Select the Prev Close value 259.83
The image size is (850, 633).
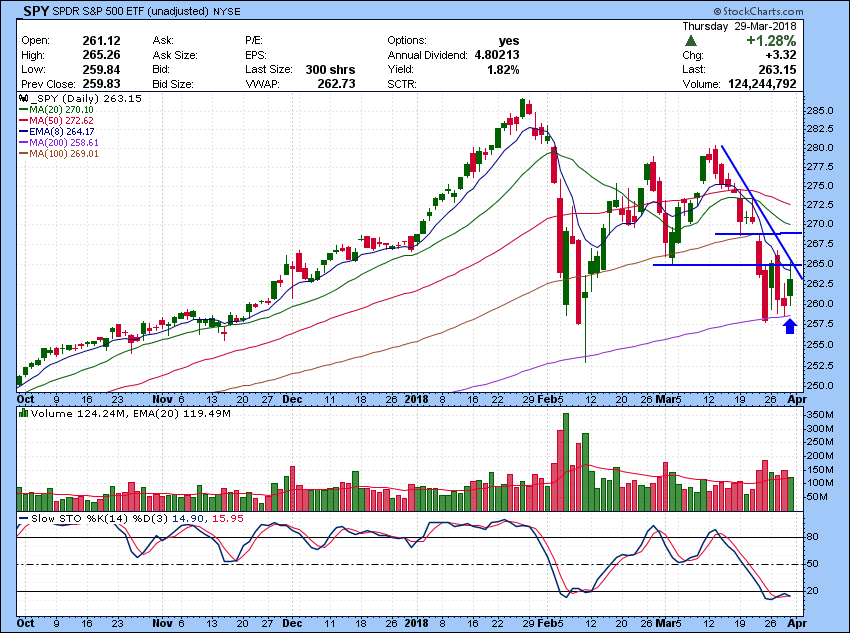point(101,84)
